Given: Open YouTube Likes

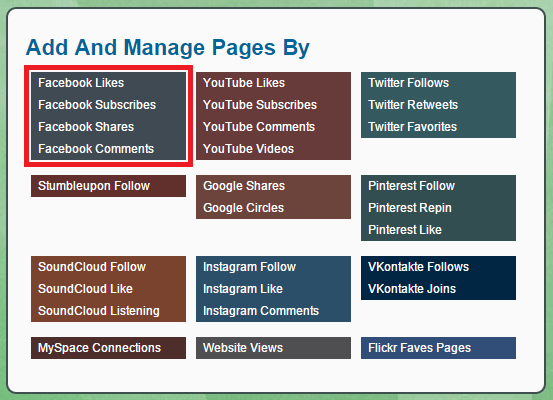Looking at the screenshot, I should click(x=244, y=83).
